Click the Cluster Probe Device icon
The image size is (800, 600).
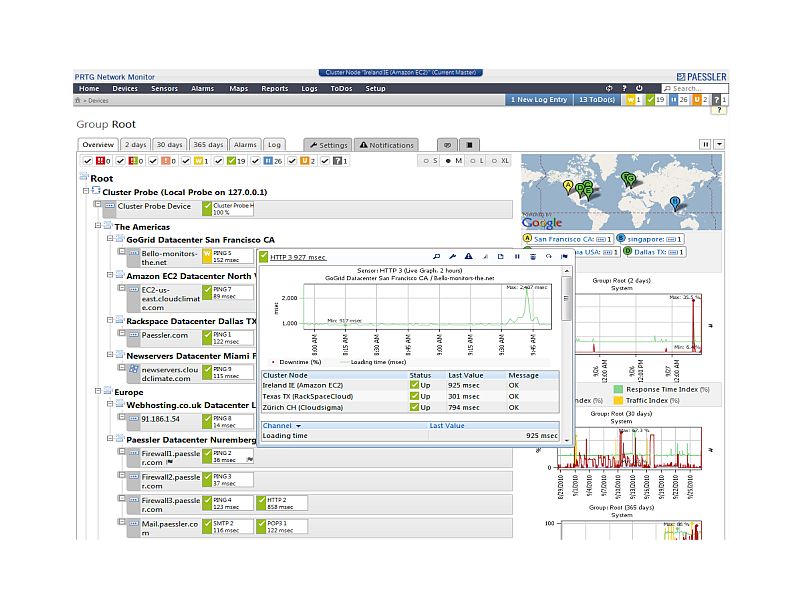pos(110,206)
